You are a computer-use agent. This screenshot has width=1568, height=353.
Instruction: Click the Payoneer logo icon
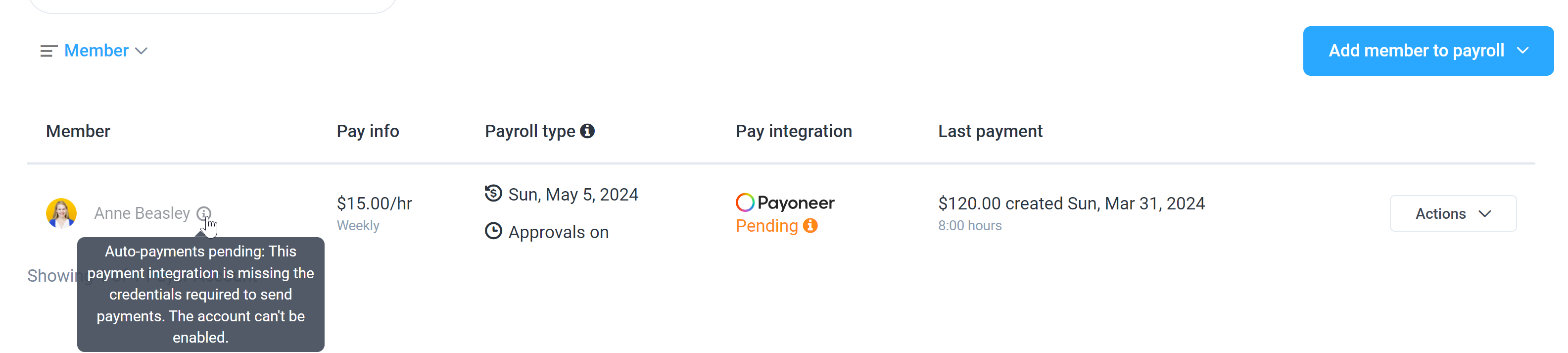(x=745, y=202)
